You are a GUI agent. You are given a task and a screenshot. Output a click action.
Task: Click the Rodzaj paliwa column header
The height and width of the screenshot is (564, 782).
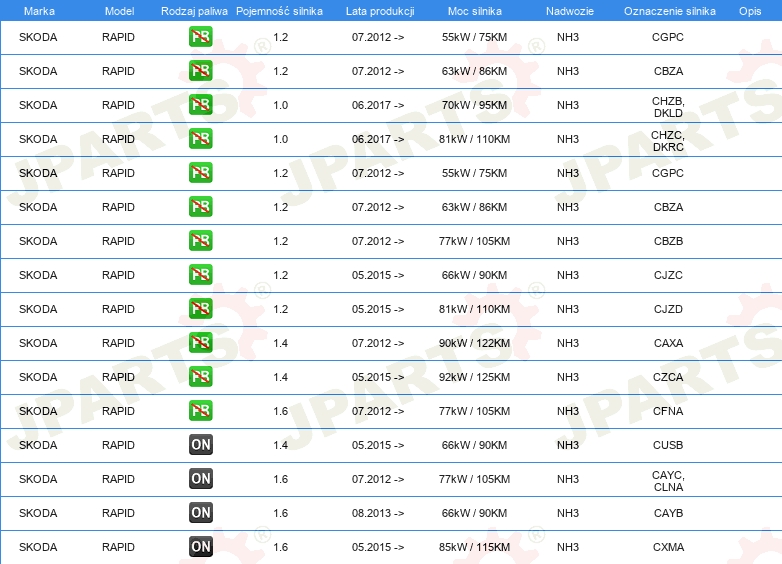point(194,11)
